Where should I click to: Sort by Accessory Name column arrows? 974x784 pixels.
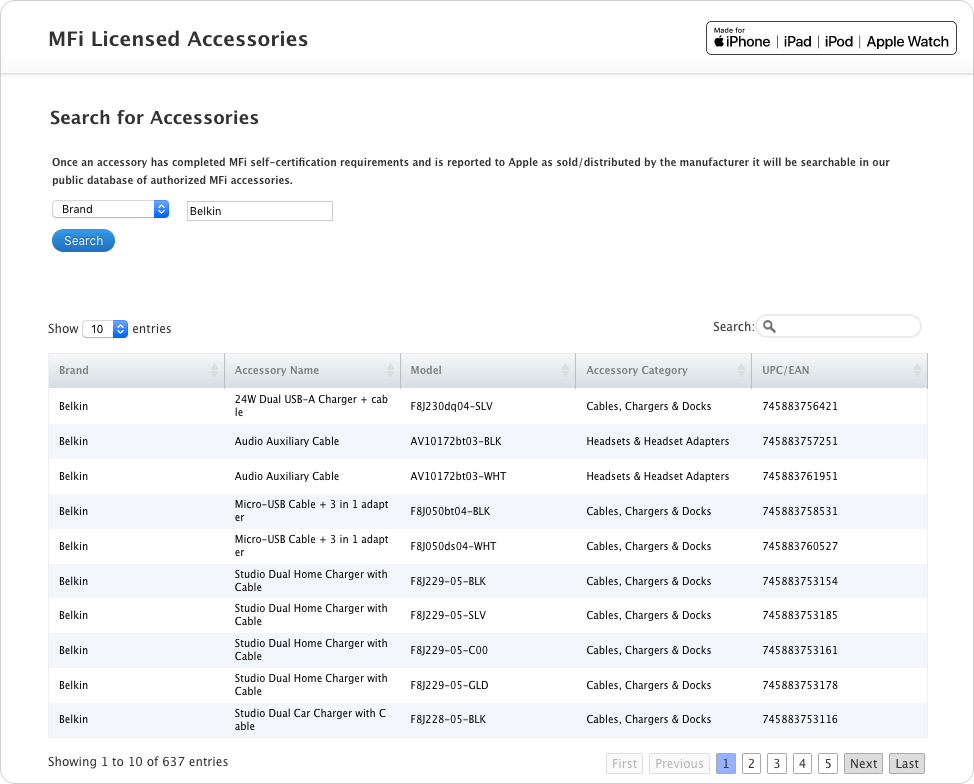390,370
